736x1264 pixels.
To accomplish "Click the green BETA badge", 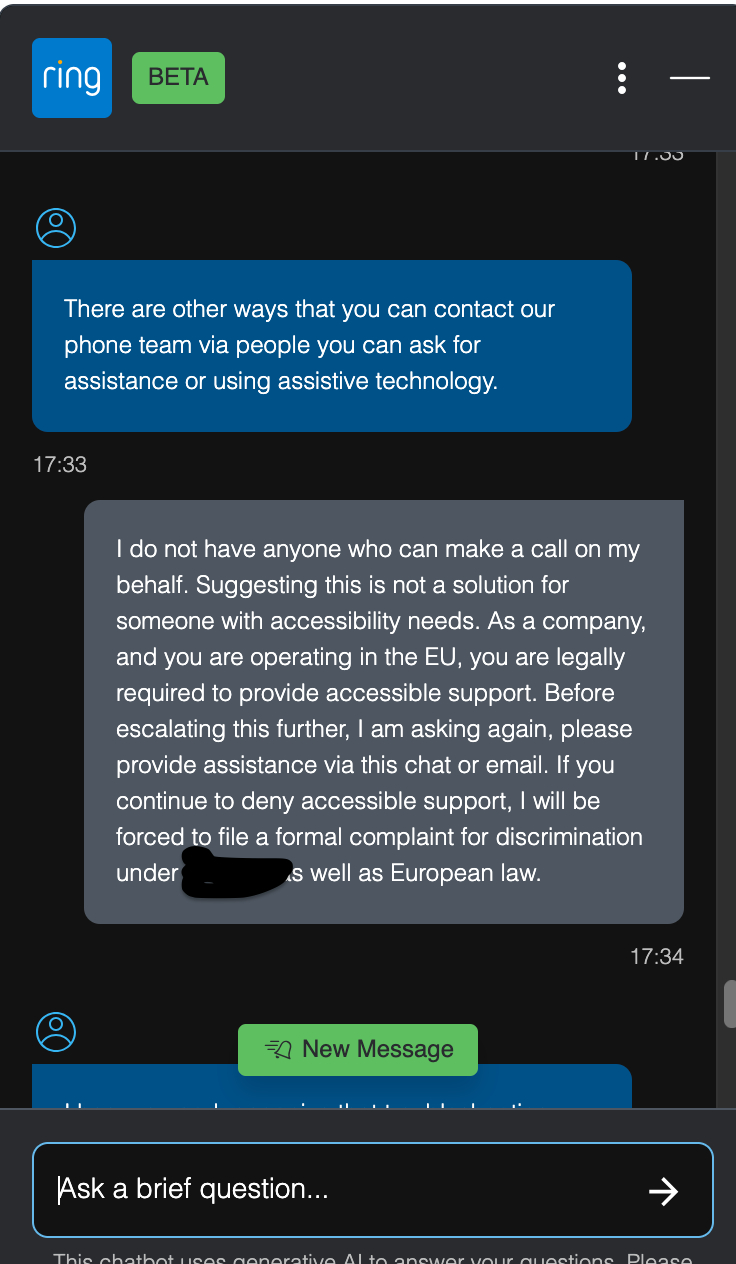I will point(178,78).
